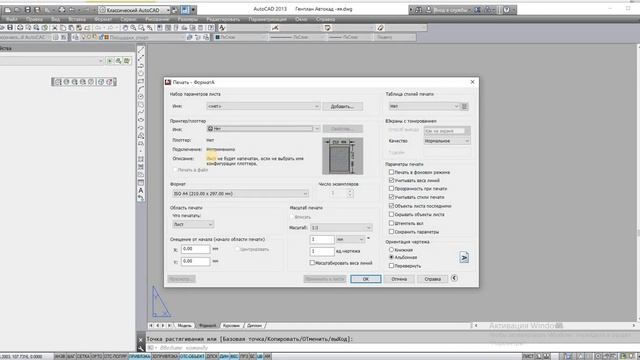The width and height of the screenshot is (640, 360).
Task: Select Альбомная orientation radio button
Action: [x=391, y=257]
